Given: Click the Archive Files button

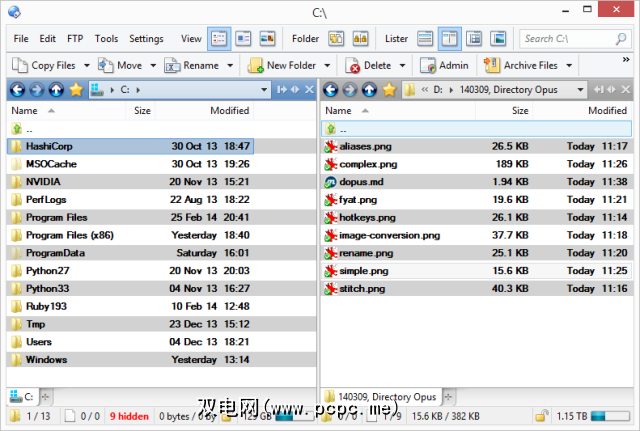Looking at the screenshot, I should tap(521, 65).
